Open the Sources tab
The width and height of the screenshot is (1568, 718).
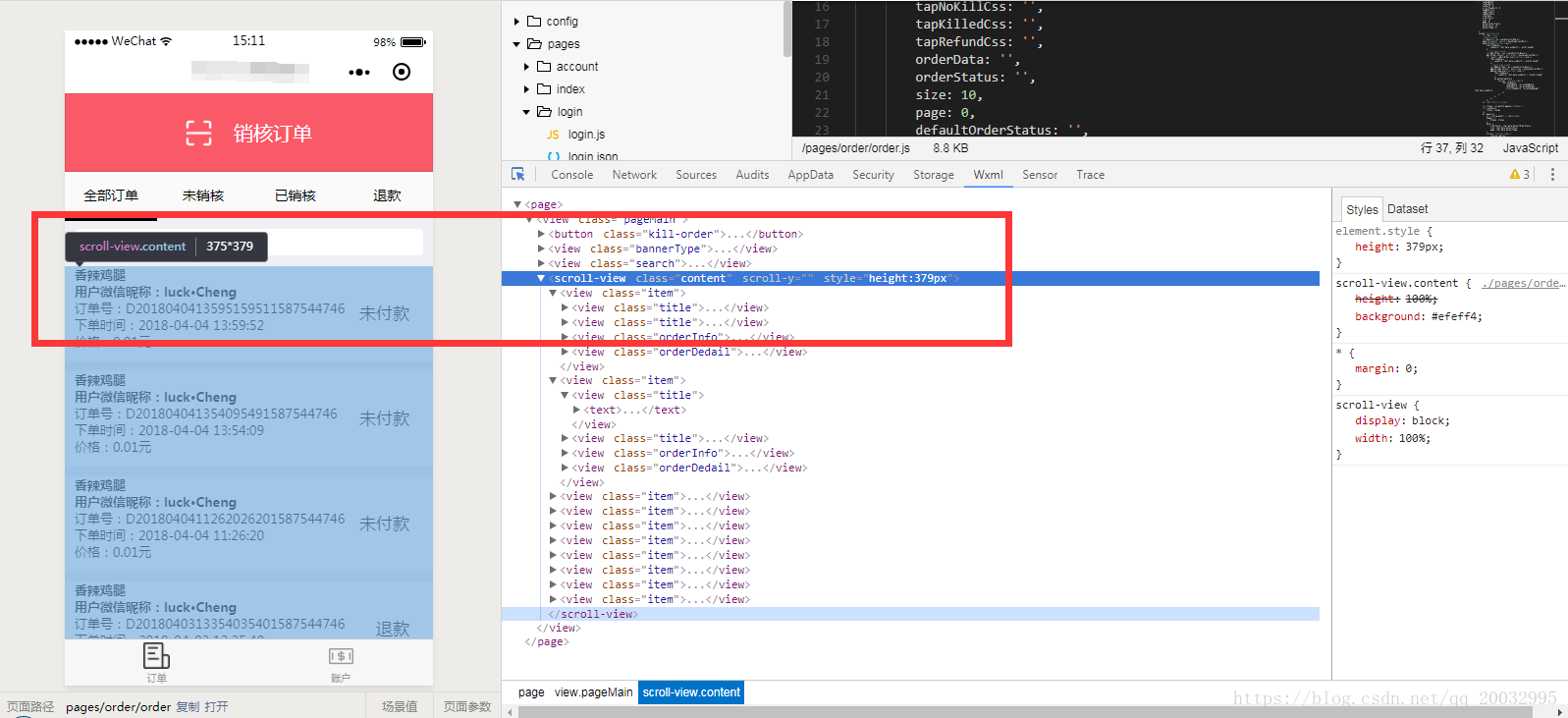tap(696, 175)
